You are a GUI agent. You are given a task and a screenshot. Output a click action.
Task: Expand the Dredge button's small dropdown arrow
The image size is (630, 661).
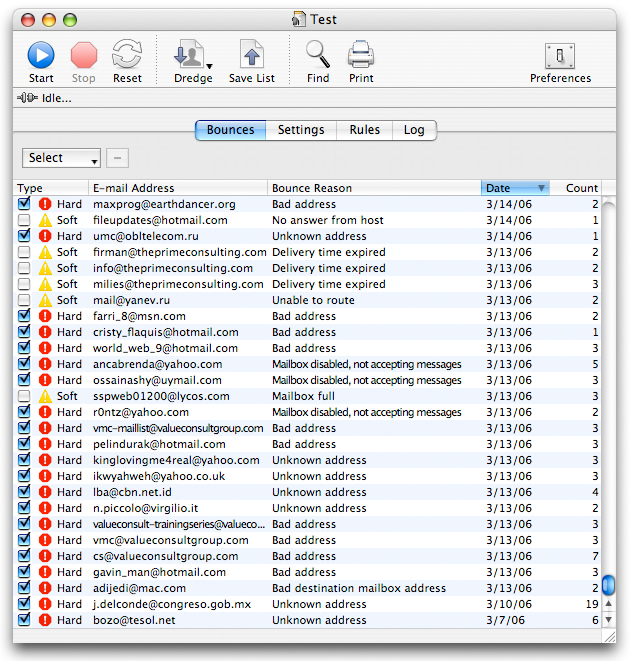point(210,66)
